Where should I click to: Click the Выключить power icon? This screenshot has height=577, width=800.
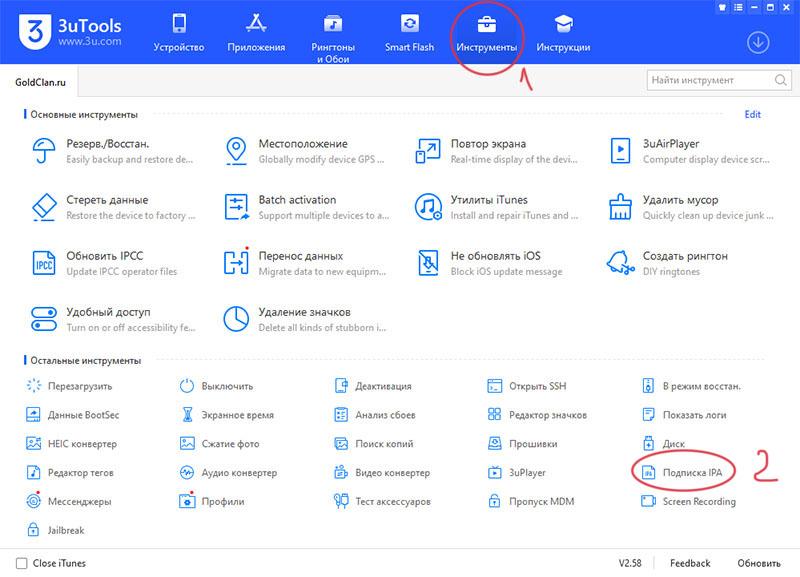187,386
